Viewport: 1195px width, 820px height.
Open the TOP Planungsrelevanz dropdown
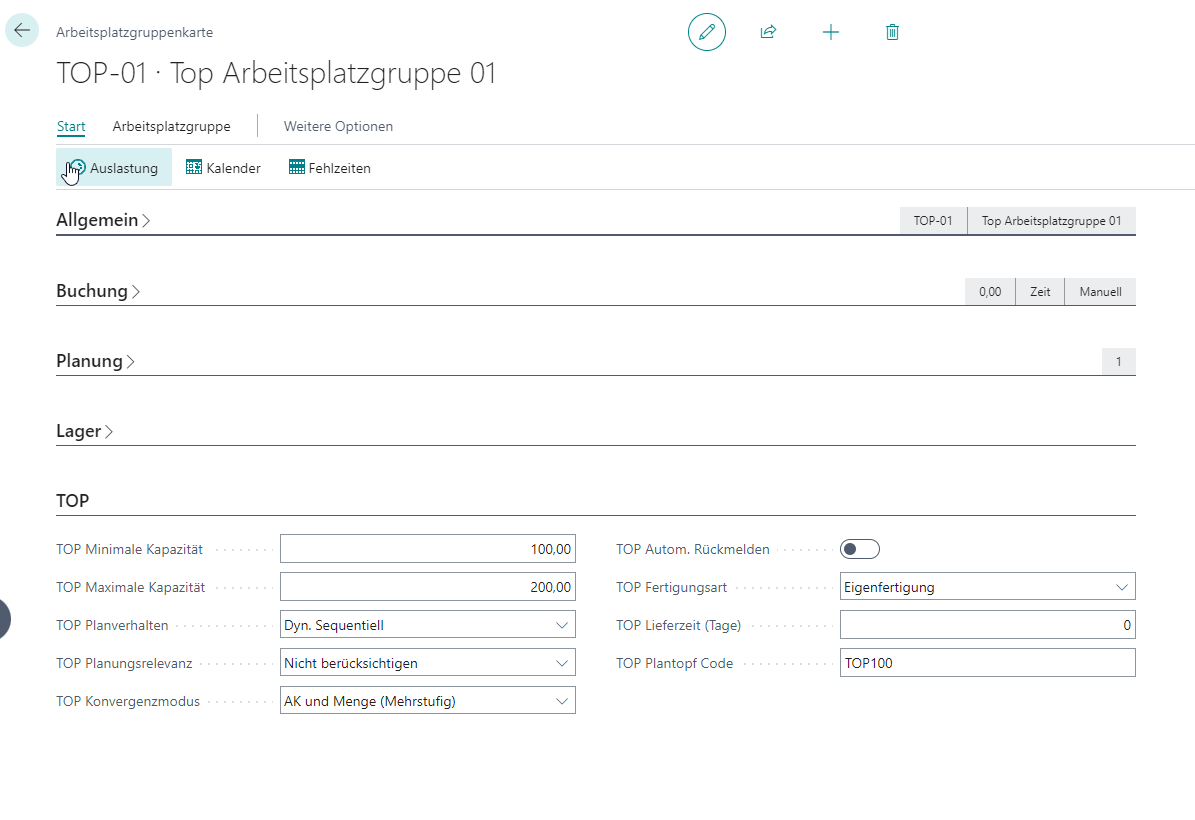coord(428,663)
